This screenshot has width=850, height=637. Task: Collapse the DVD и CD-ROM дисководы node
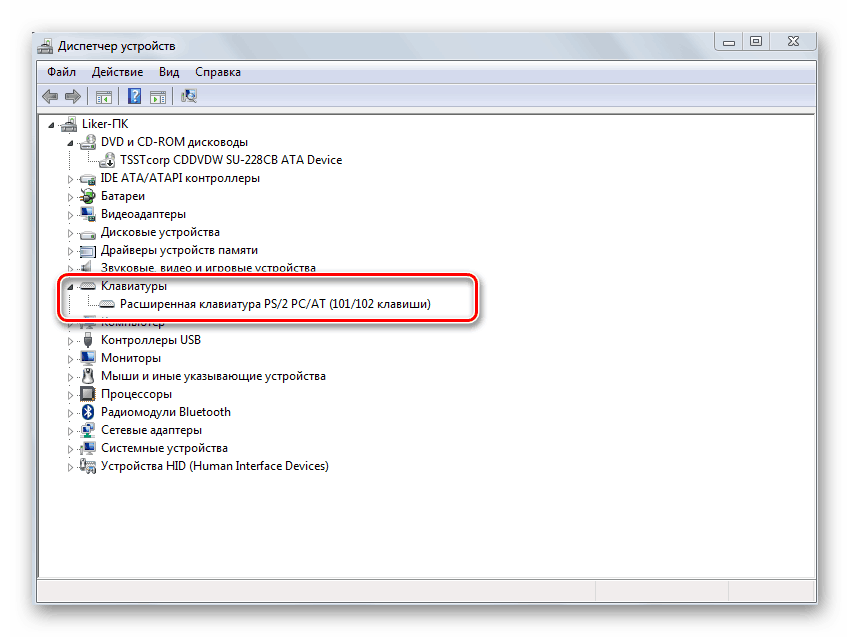(70, 143)
